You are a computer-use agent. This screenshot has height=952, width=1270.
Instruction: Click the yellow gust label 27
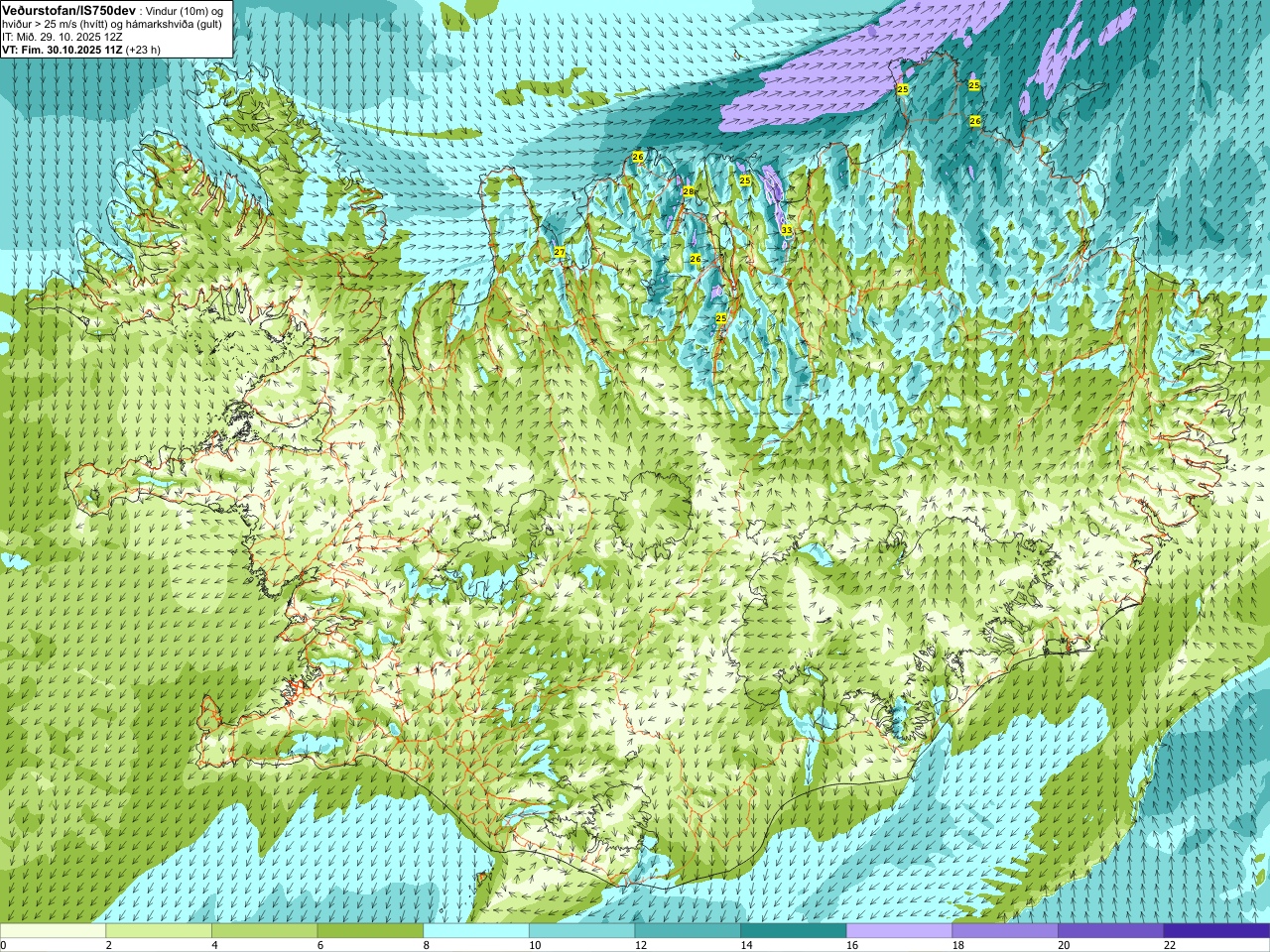click(x=560, y=252)
